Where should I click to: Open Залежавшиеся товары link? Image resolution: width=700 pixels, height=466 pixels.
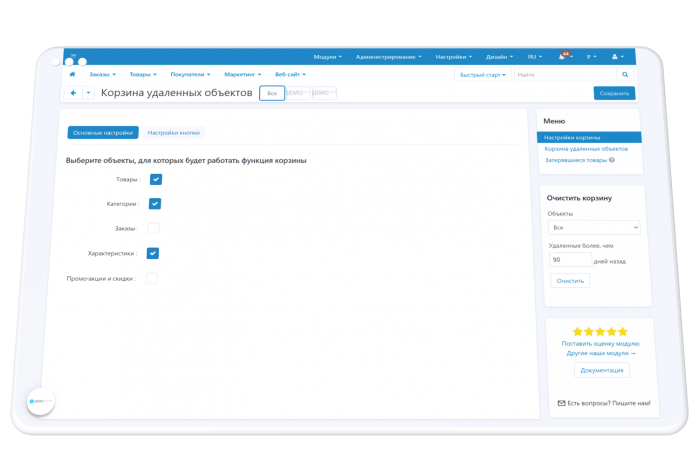pos(576,160)
